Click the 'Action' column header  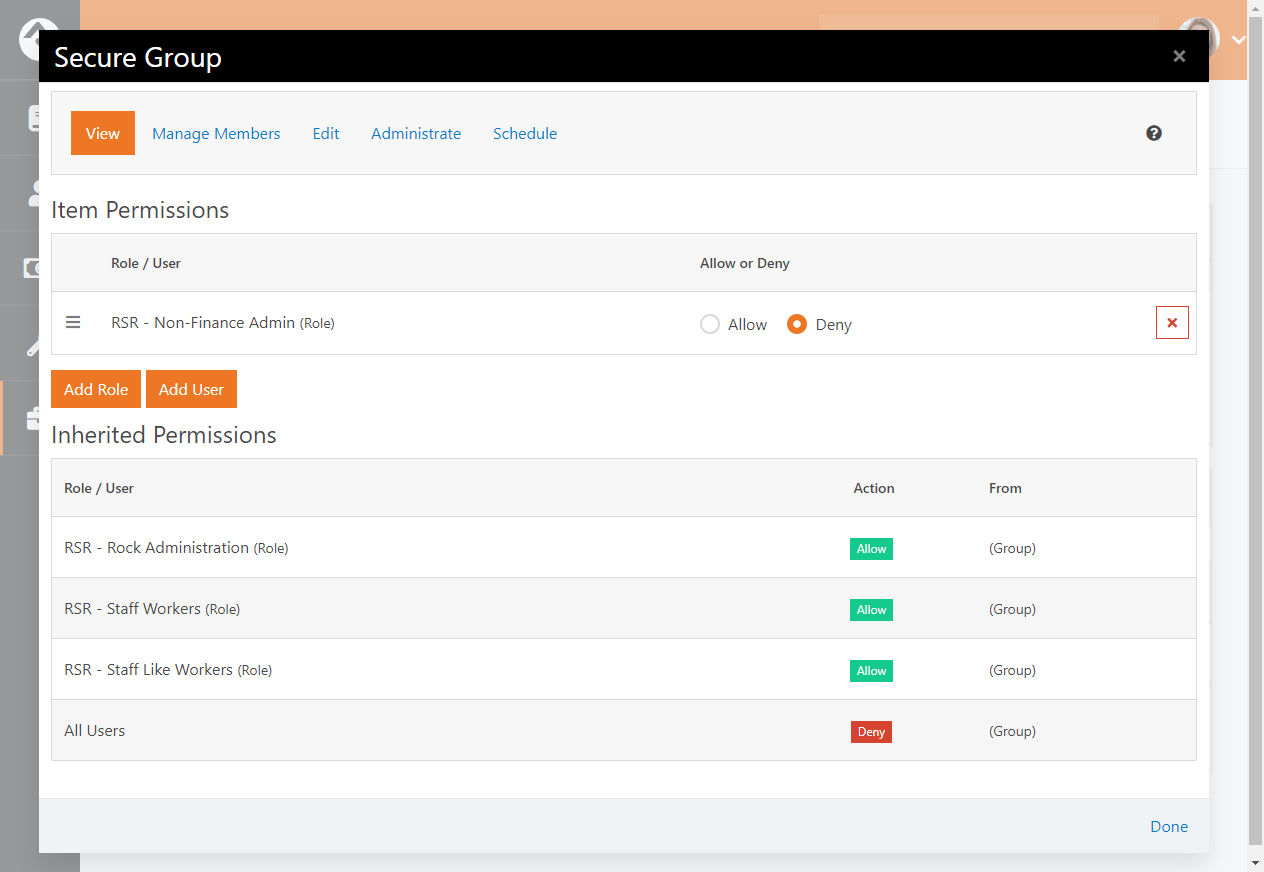click(x=874, y=488)
